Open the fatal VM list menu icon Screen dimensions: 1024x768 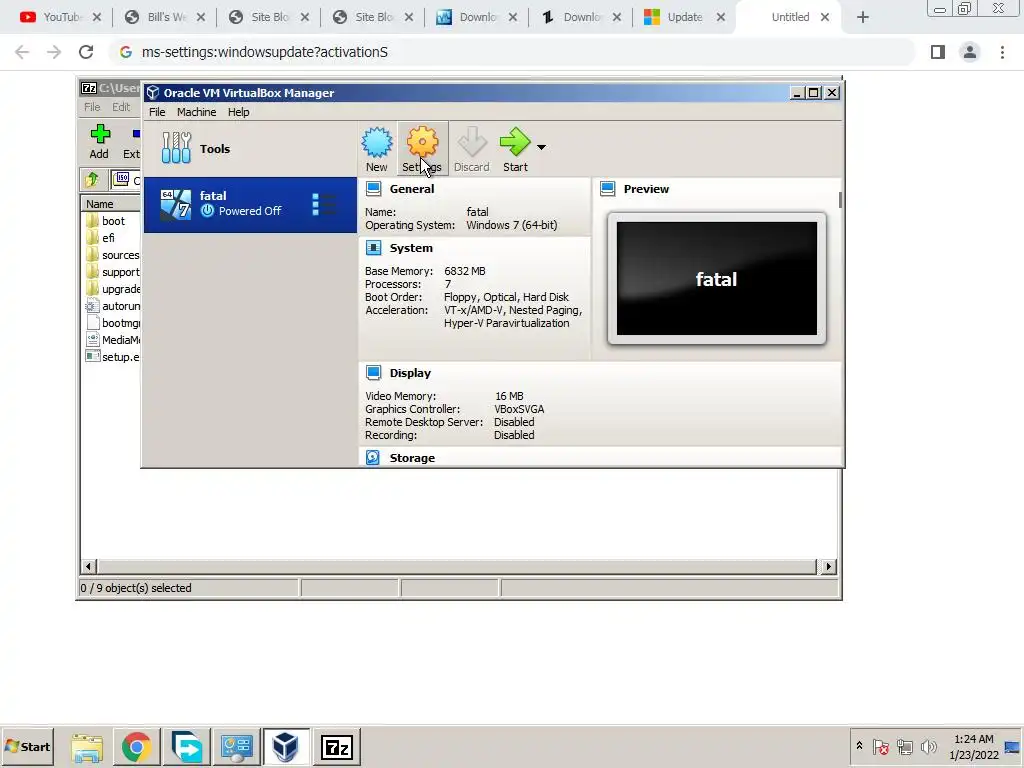coord(324,204)
